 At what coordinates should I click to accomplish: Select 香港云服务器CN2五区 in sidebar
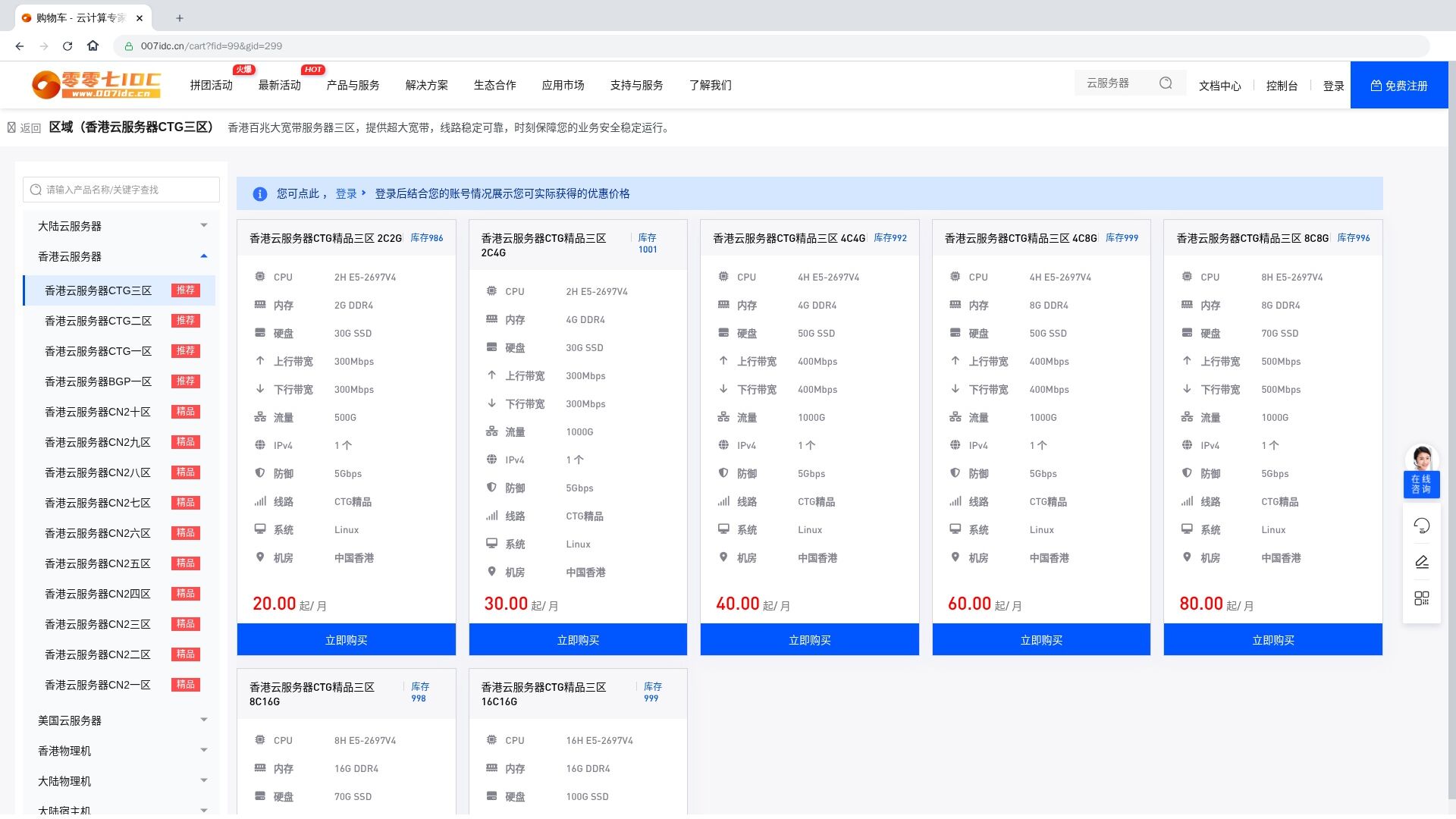tap(120, 563)
